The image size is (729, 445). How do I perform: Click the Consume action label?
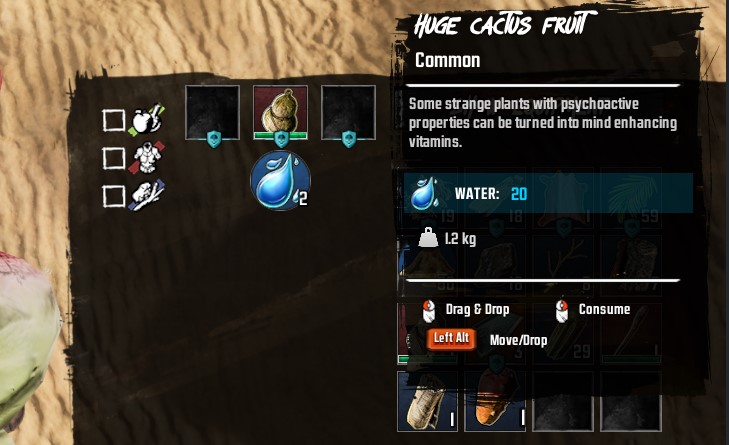tap(604, 310)
